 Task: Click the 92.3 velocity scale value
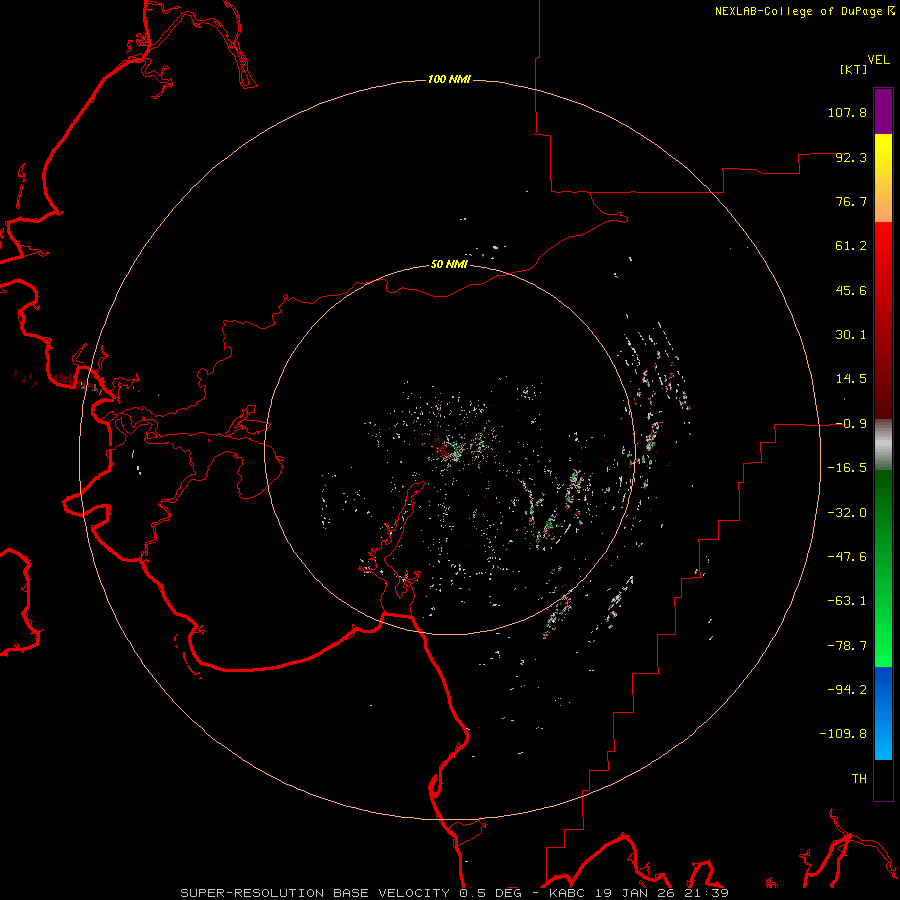point(851,157)
